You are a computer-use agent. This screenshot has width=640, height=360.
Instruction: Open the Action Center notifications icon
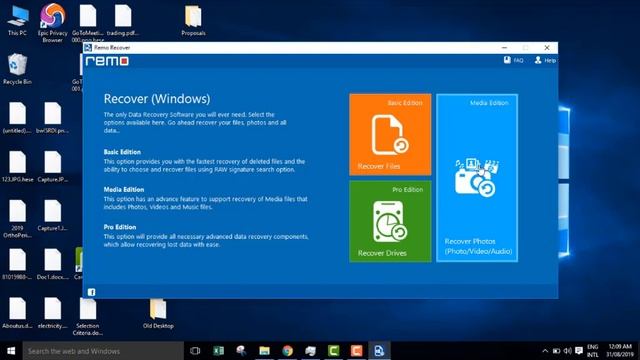[579, 351]
